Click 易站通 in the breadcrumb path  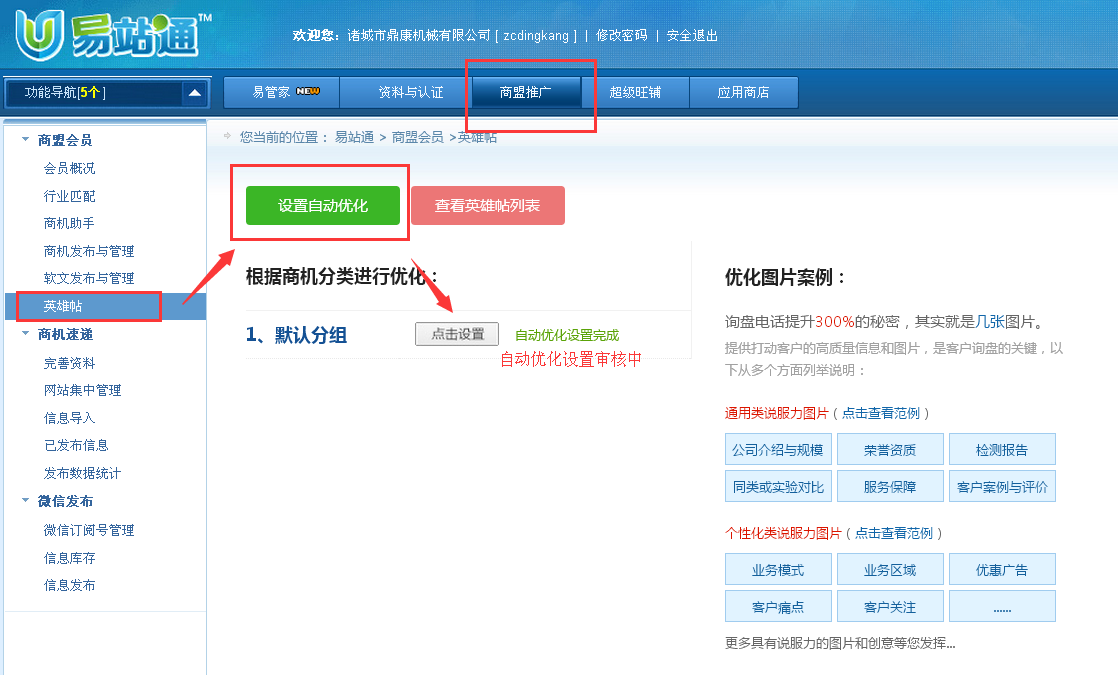pos(354,137)
